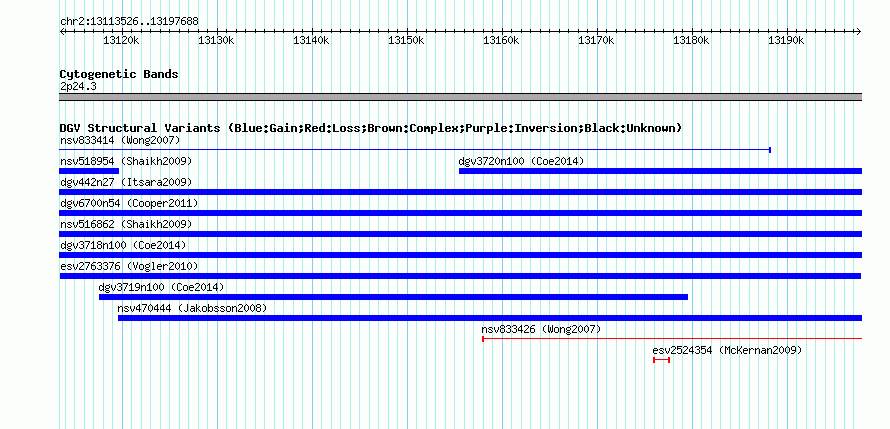The height and width of the screenshot is (429, 890).
Task: Open the dgv3720n100 (Coe2014) variant label
Action: click(521, 161)
